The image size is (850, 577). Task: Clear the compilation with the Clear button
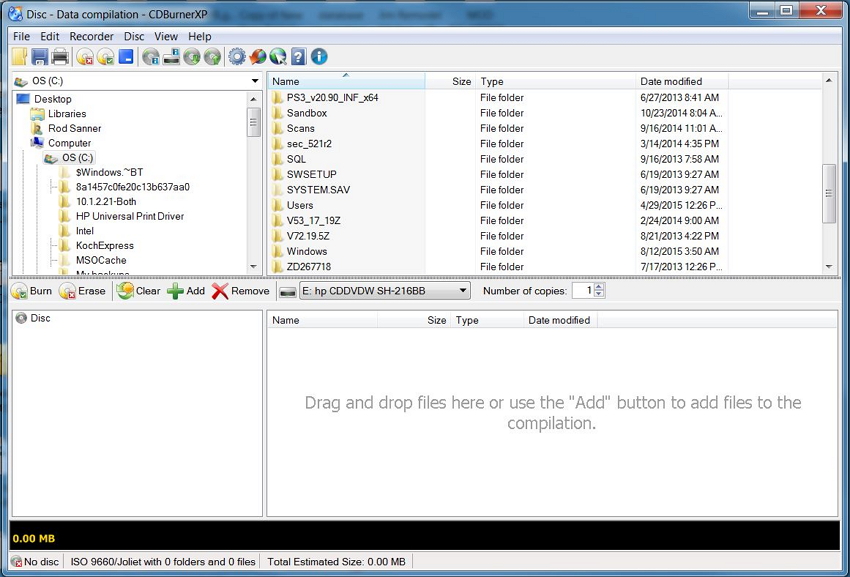[x=139, y=291]
